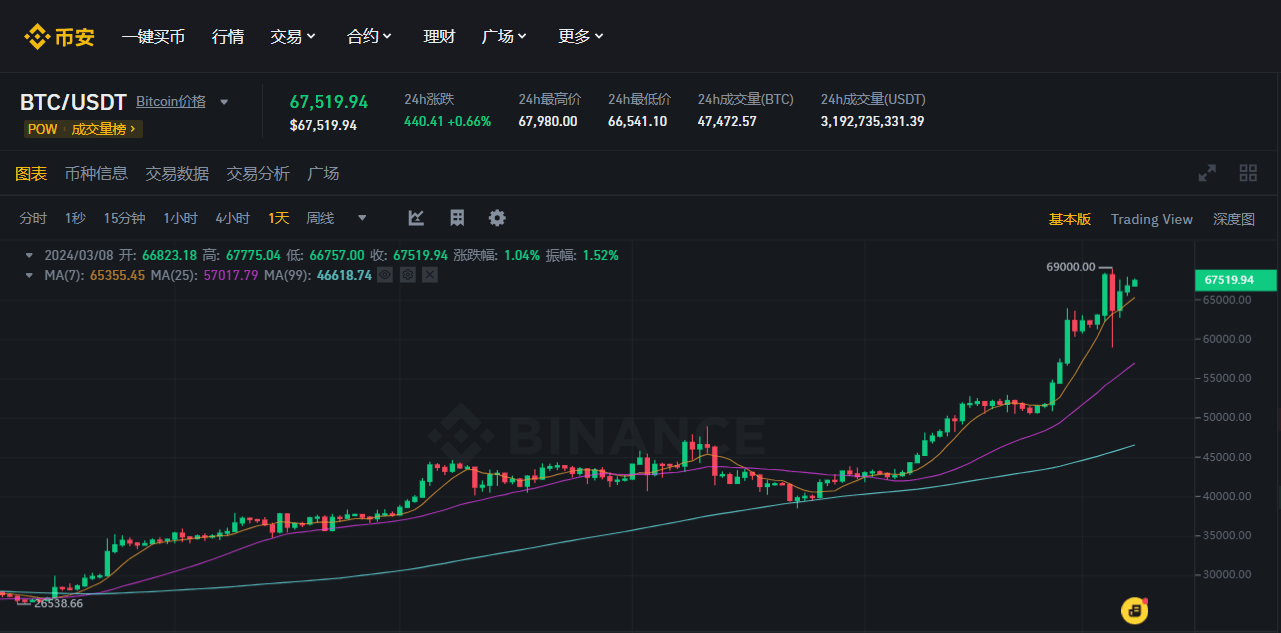1281x633 pixels.
Task: Open MA indicator settings gear
Action: click(x=407, y=274)
